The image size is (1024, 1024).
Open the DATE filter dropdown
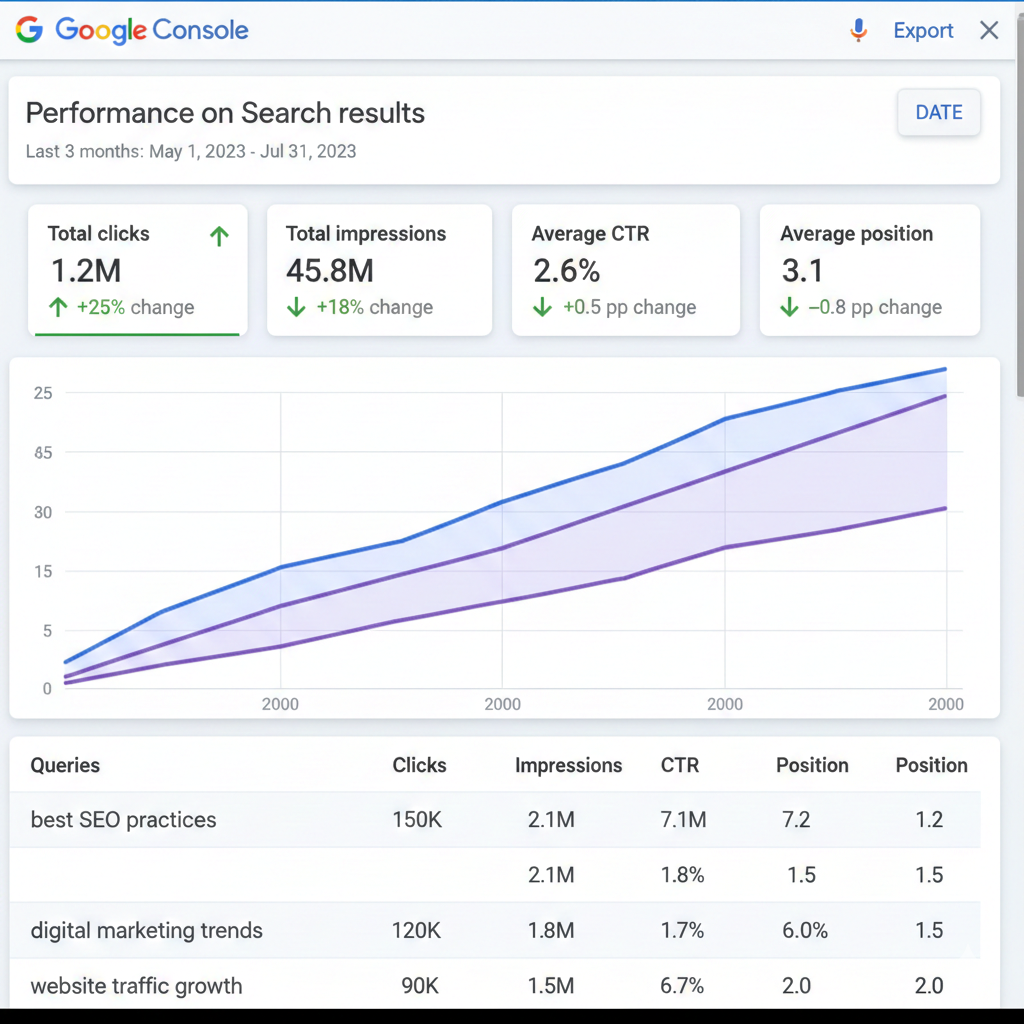pyautogui.click(x=938, y=112)
